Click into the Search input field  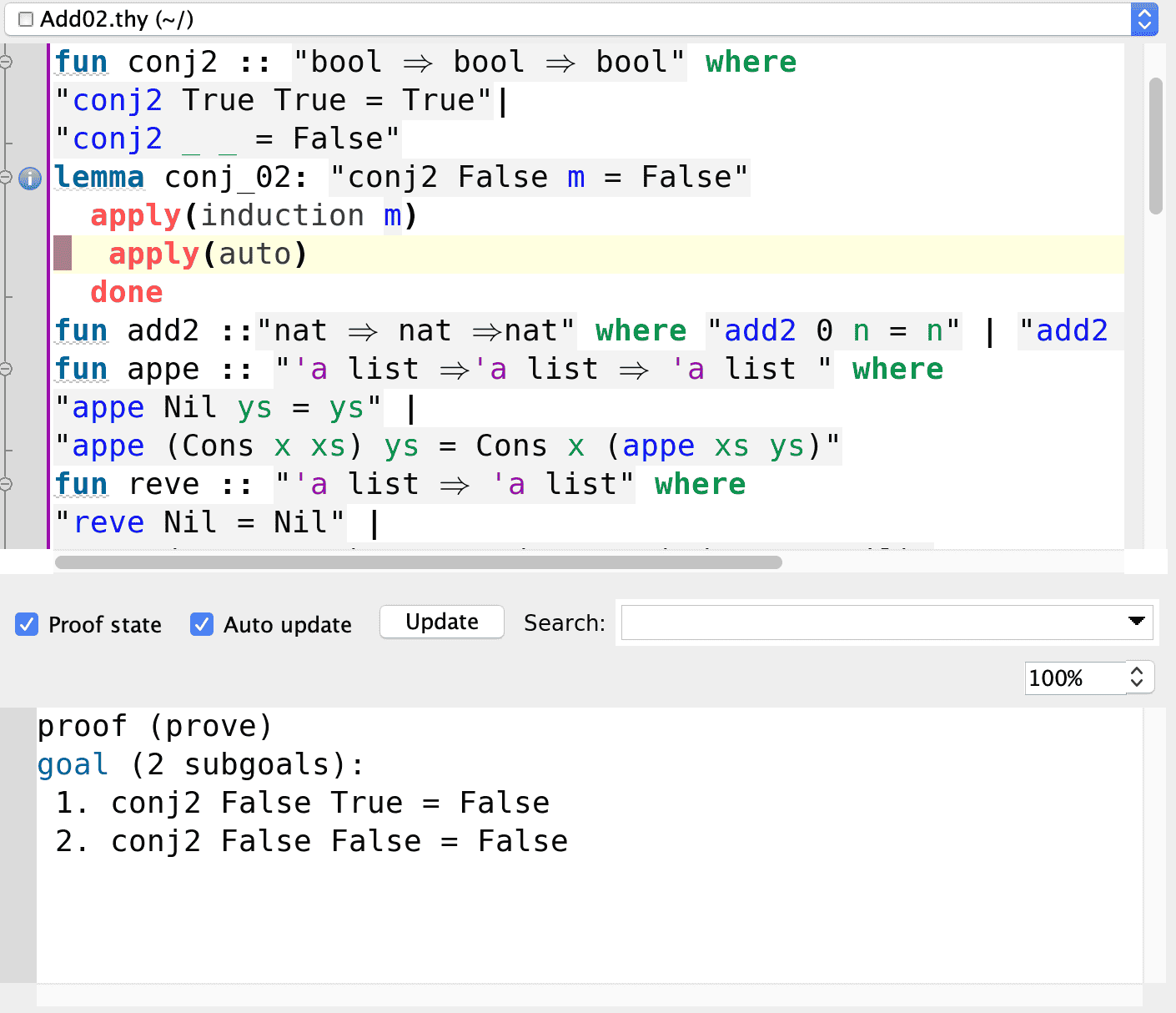[x=867, y=622]
